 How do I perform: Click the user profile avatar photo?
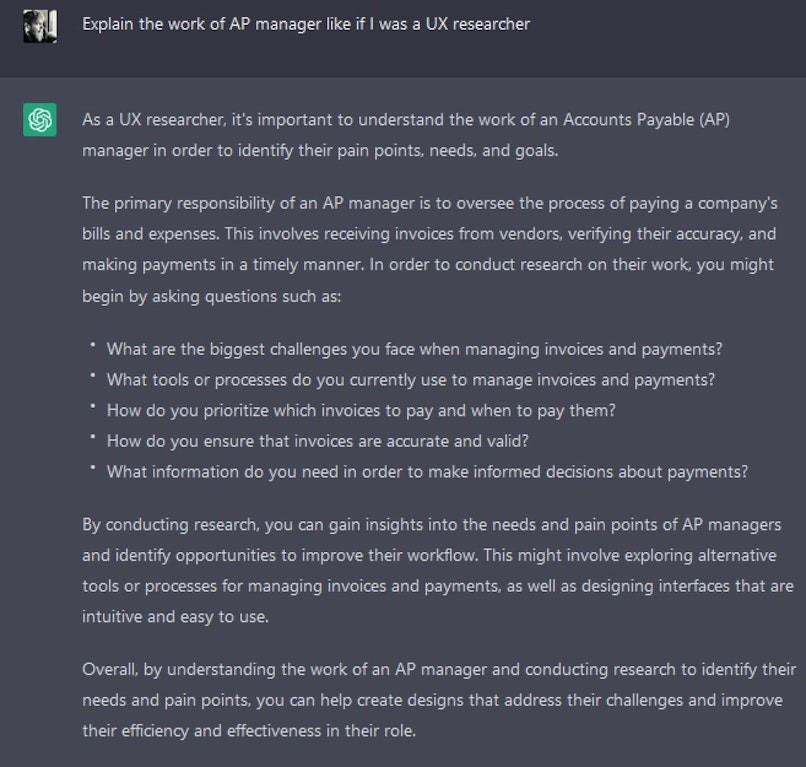(x=40, y=26)
